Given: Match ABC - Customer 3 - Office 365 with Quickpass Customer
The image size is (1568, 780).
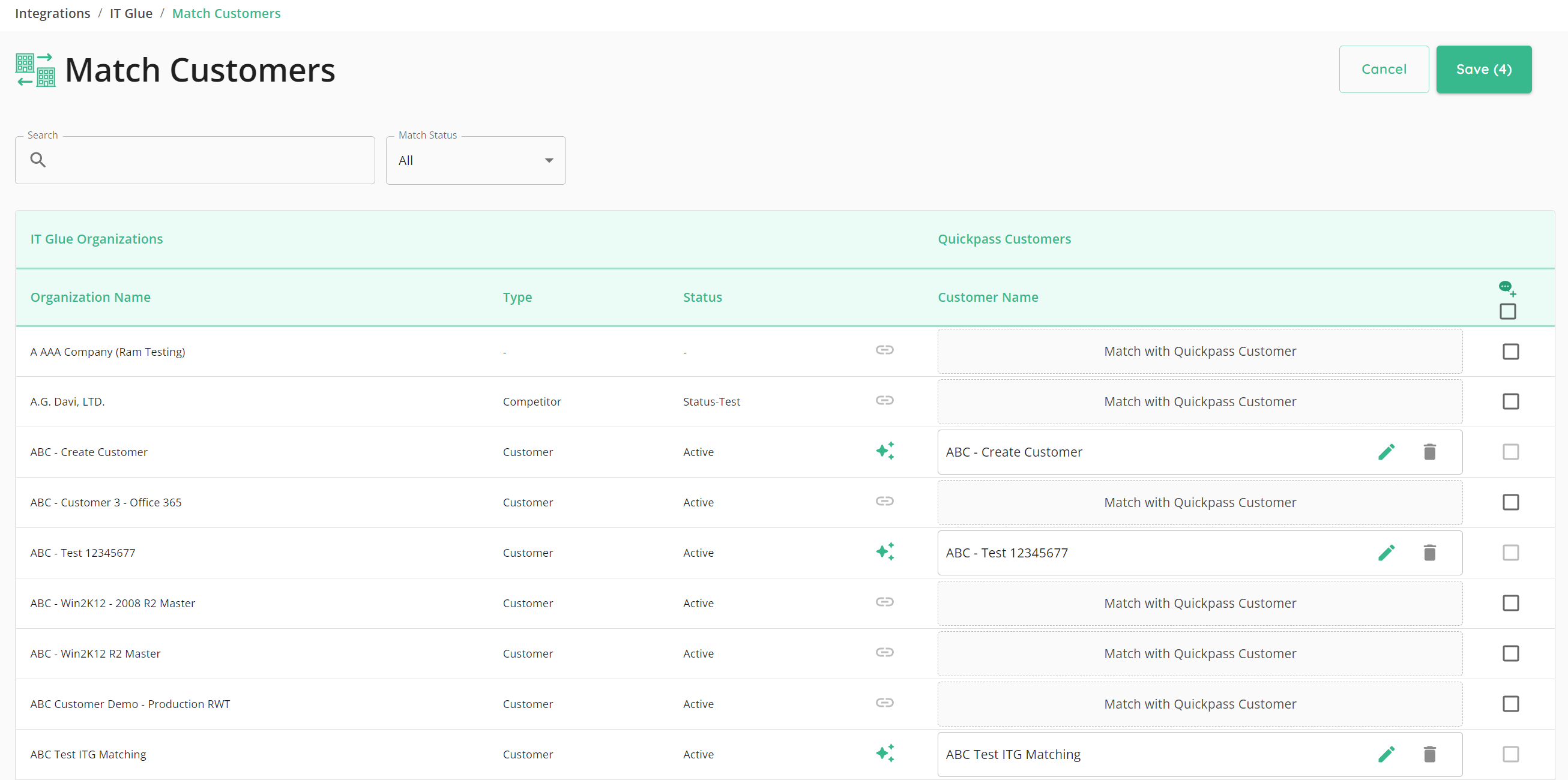Looking at the screenshot, I should tap(1200, 503).
